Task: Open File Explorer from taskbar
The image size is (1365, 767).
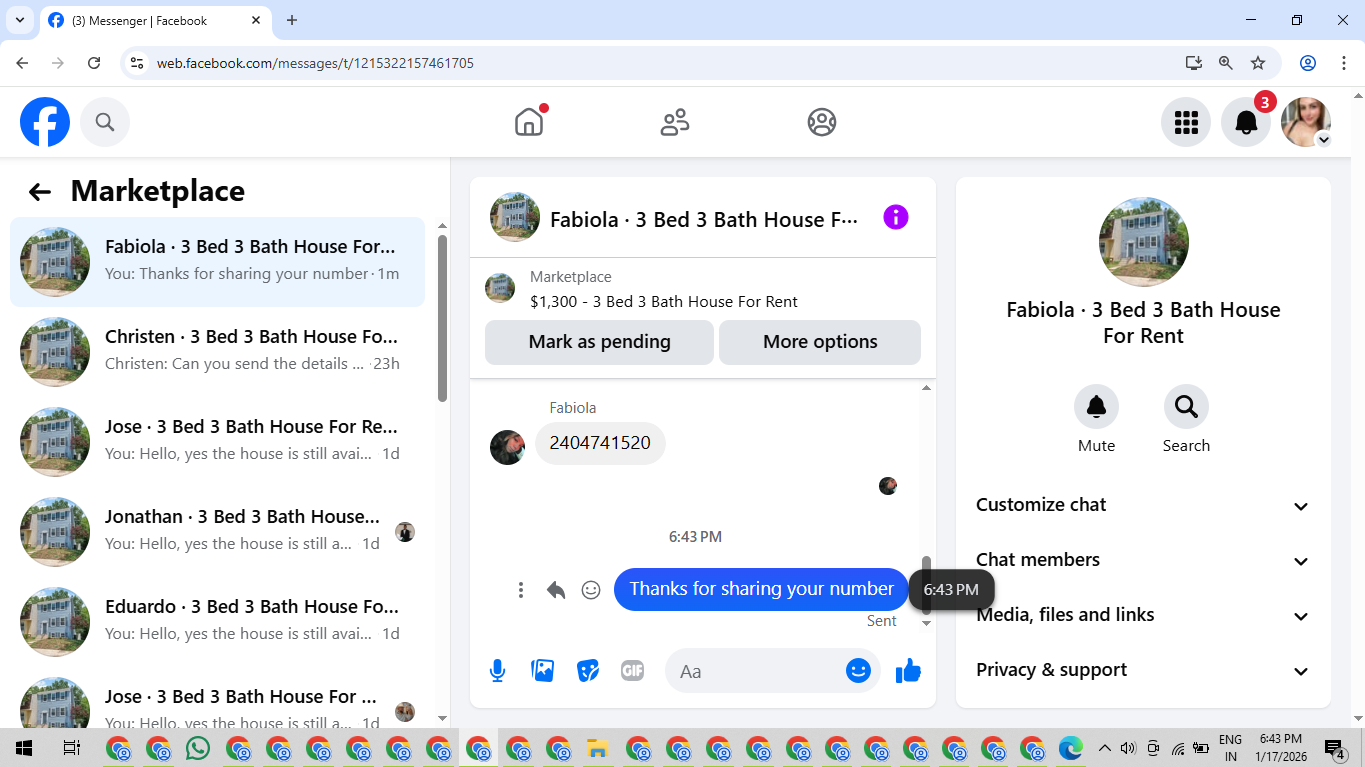Action: point(598,748)
